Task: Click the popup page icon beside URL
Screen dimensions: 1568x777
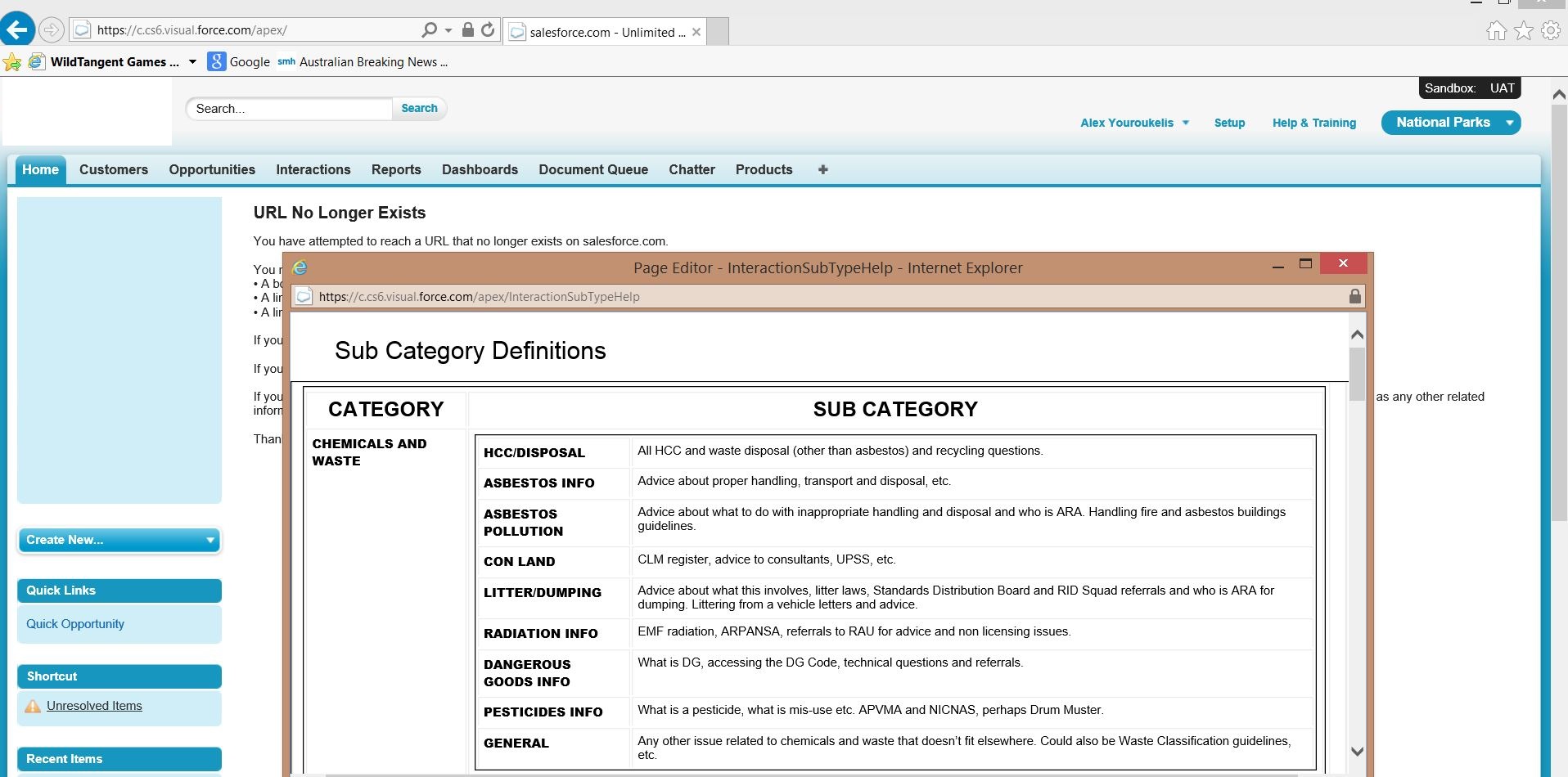Action: [304, 296]
